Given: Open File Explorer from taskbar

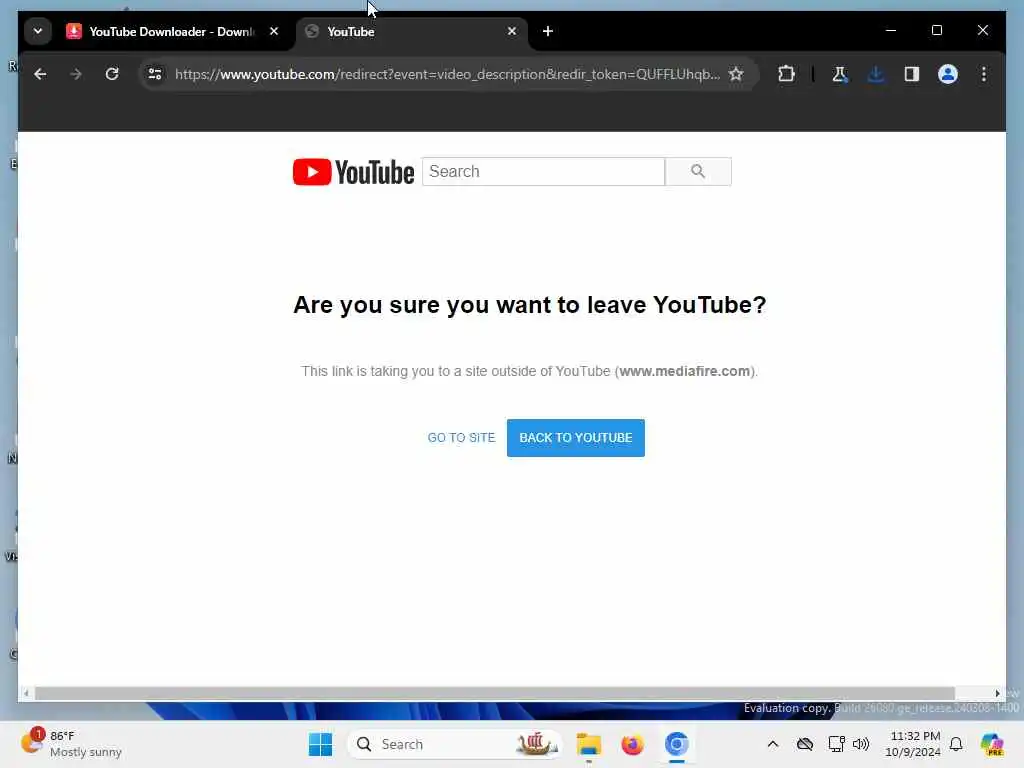Looking at the screenshot, I should (588, 744).
